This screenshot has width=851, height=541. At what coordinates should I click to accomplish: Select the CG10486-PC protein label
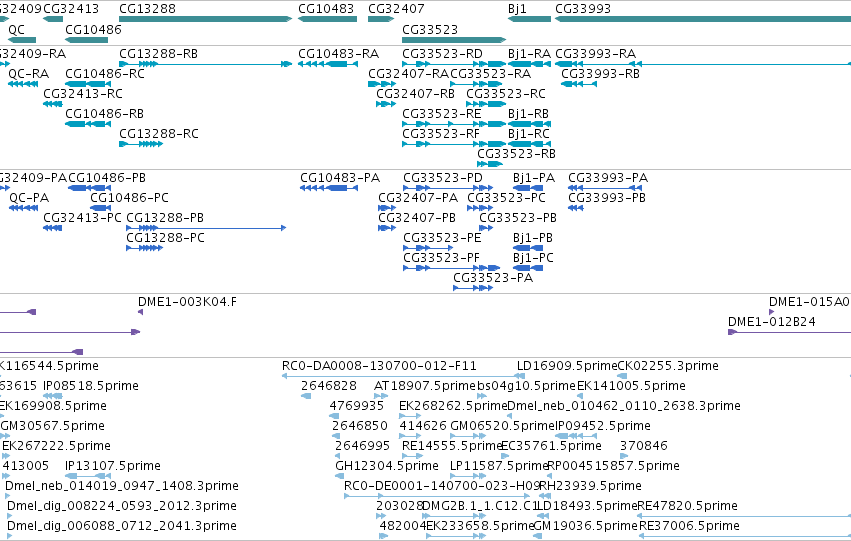pyautogui.click(x=129, y=198)
